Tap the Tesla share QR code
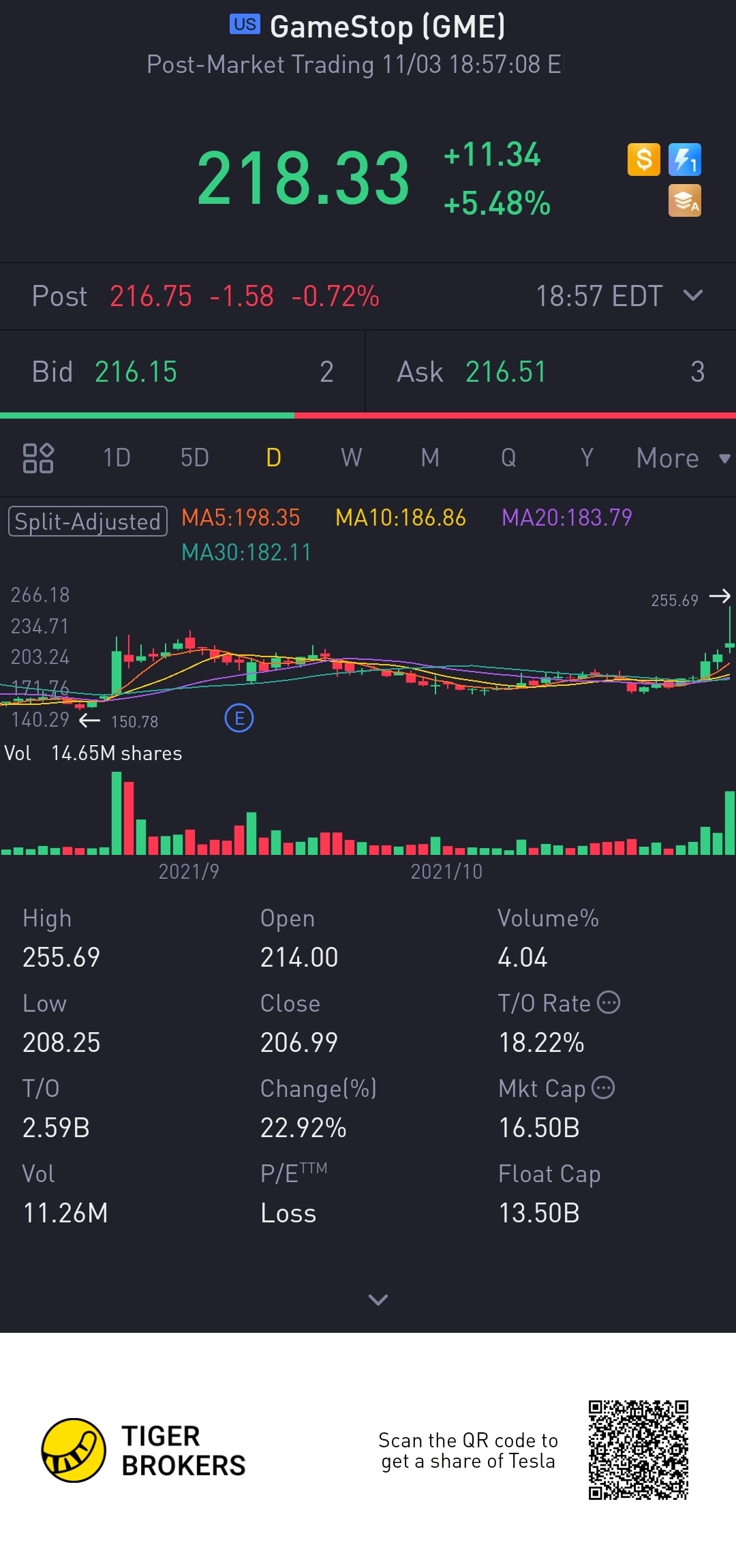Viewport: 736px width, 1568px height. point(639,1450)
